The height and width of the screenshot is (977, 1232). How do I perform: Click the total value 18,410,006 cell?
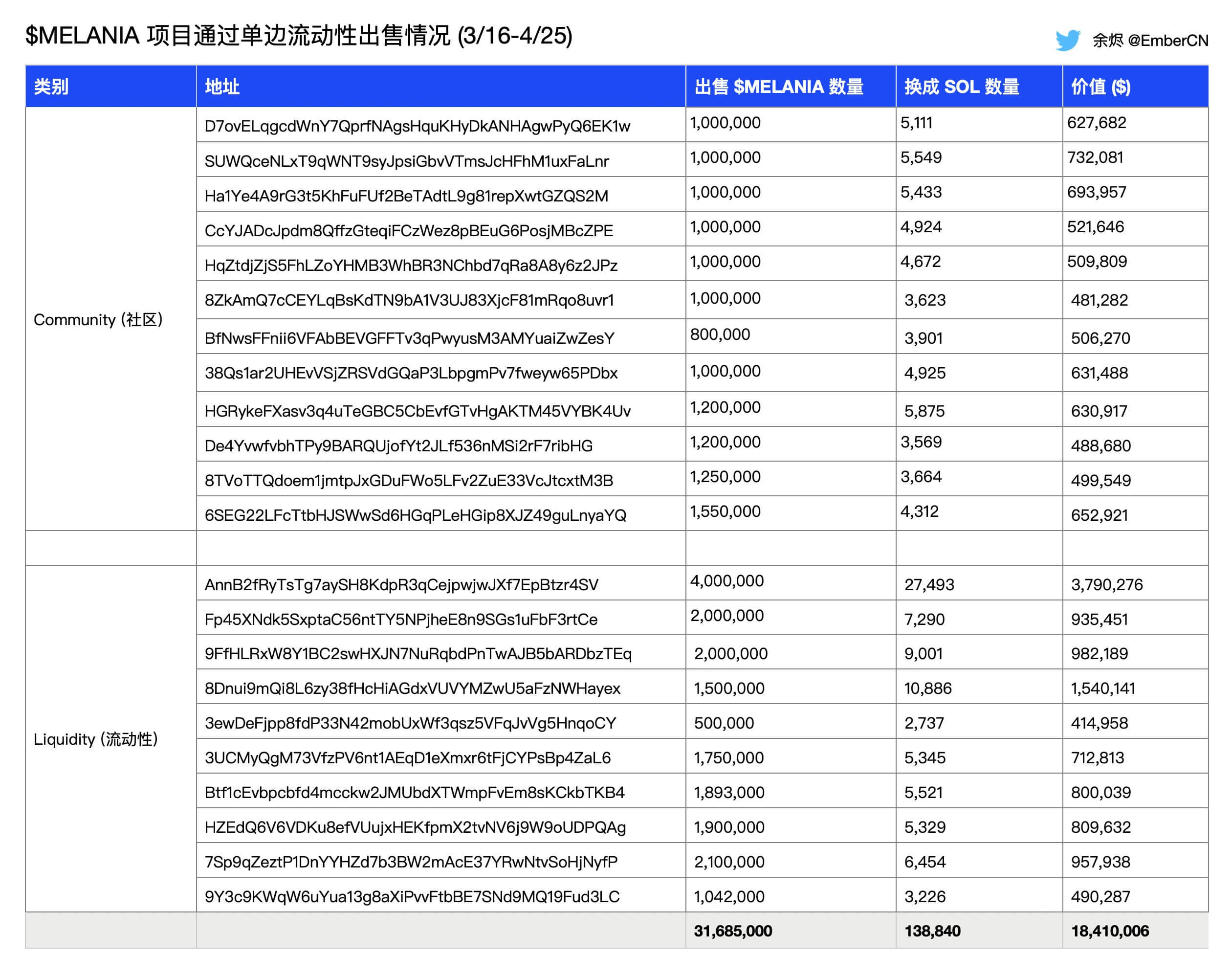[x=1110, y=931]
